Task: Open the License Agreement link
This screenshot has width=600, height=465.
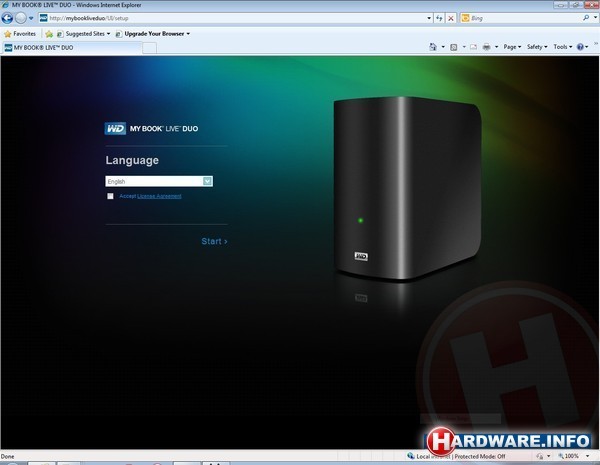Action: point(159,196)
